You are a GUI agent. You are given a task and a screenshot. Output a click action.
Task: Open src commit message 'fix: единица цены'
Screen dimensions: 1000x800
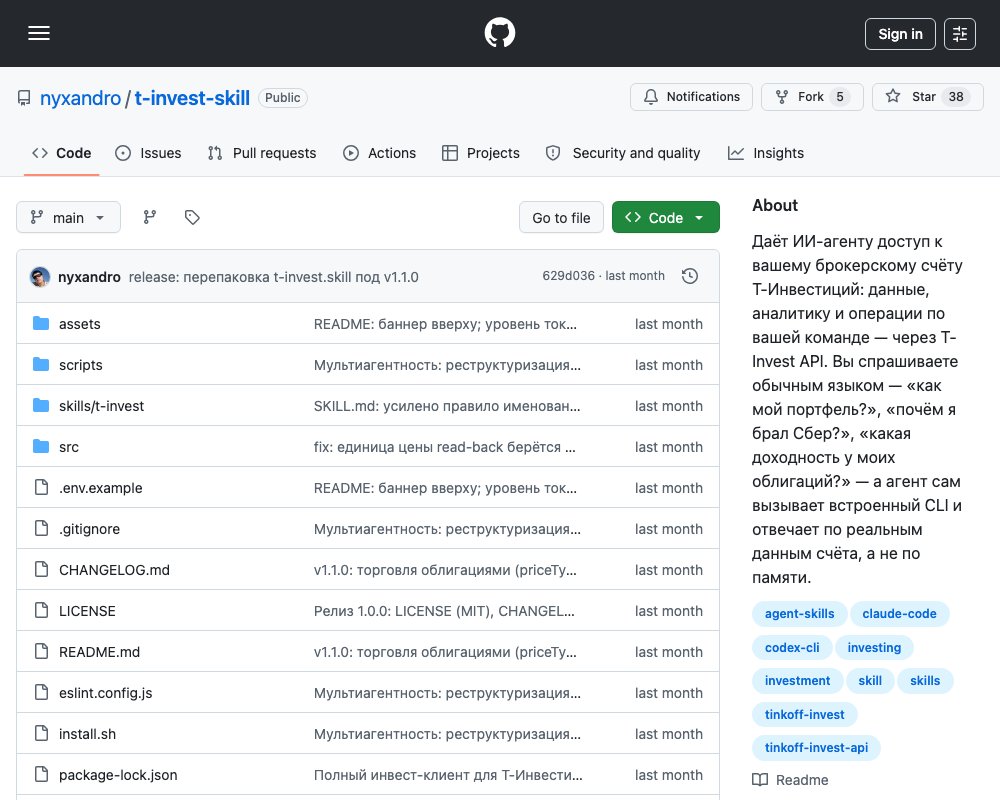445,447
